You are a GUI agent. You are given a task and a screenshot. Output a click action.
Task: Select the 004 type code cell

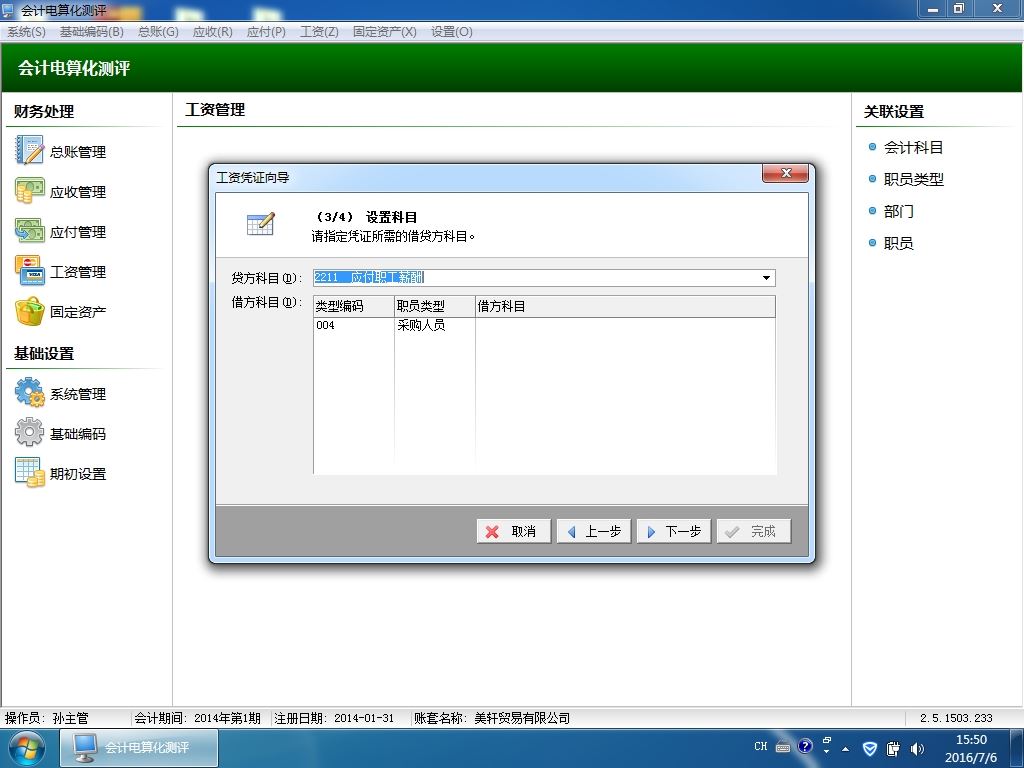[354, 325]
